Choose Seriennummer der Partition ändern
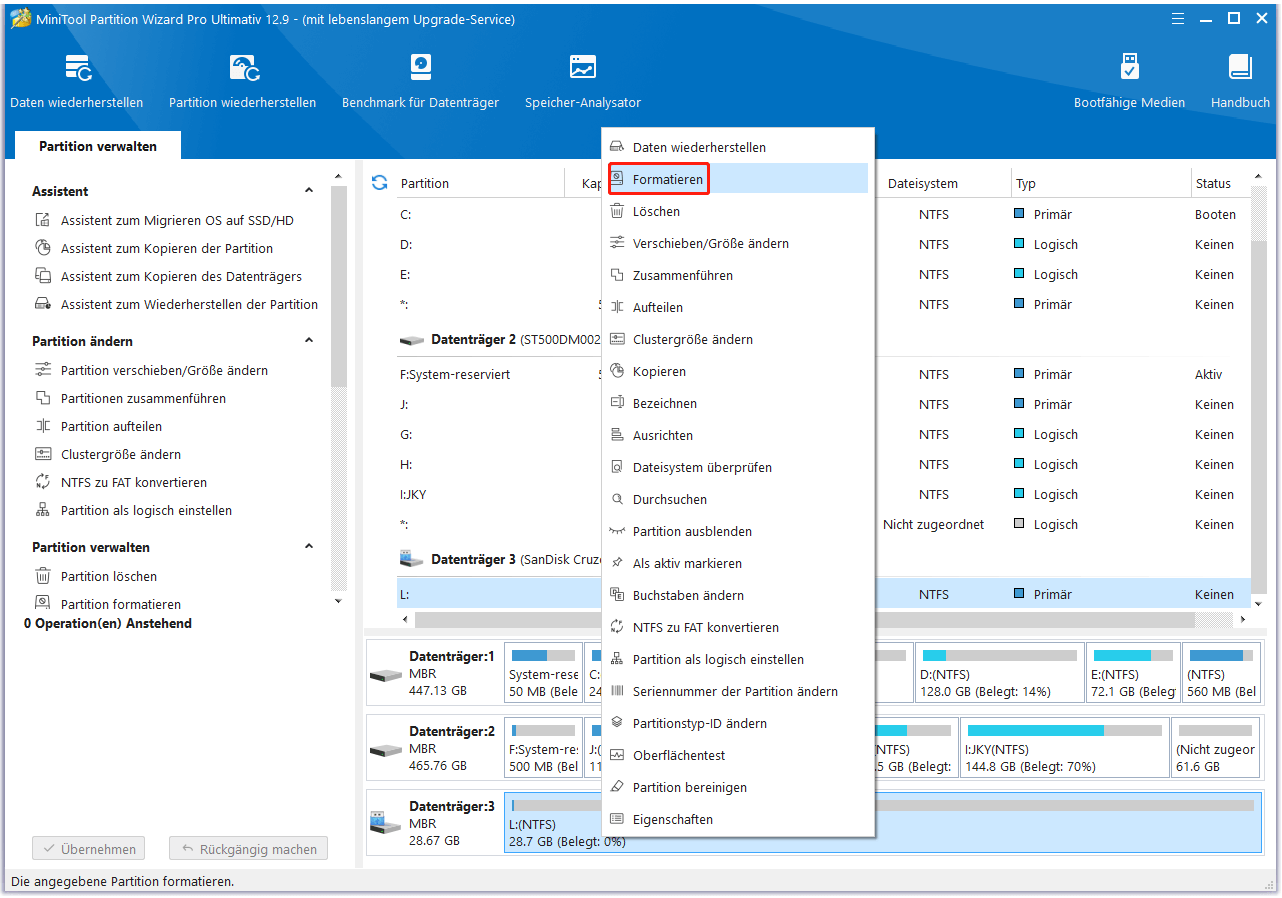 pos(738,691)
